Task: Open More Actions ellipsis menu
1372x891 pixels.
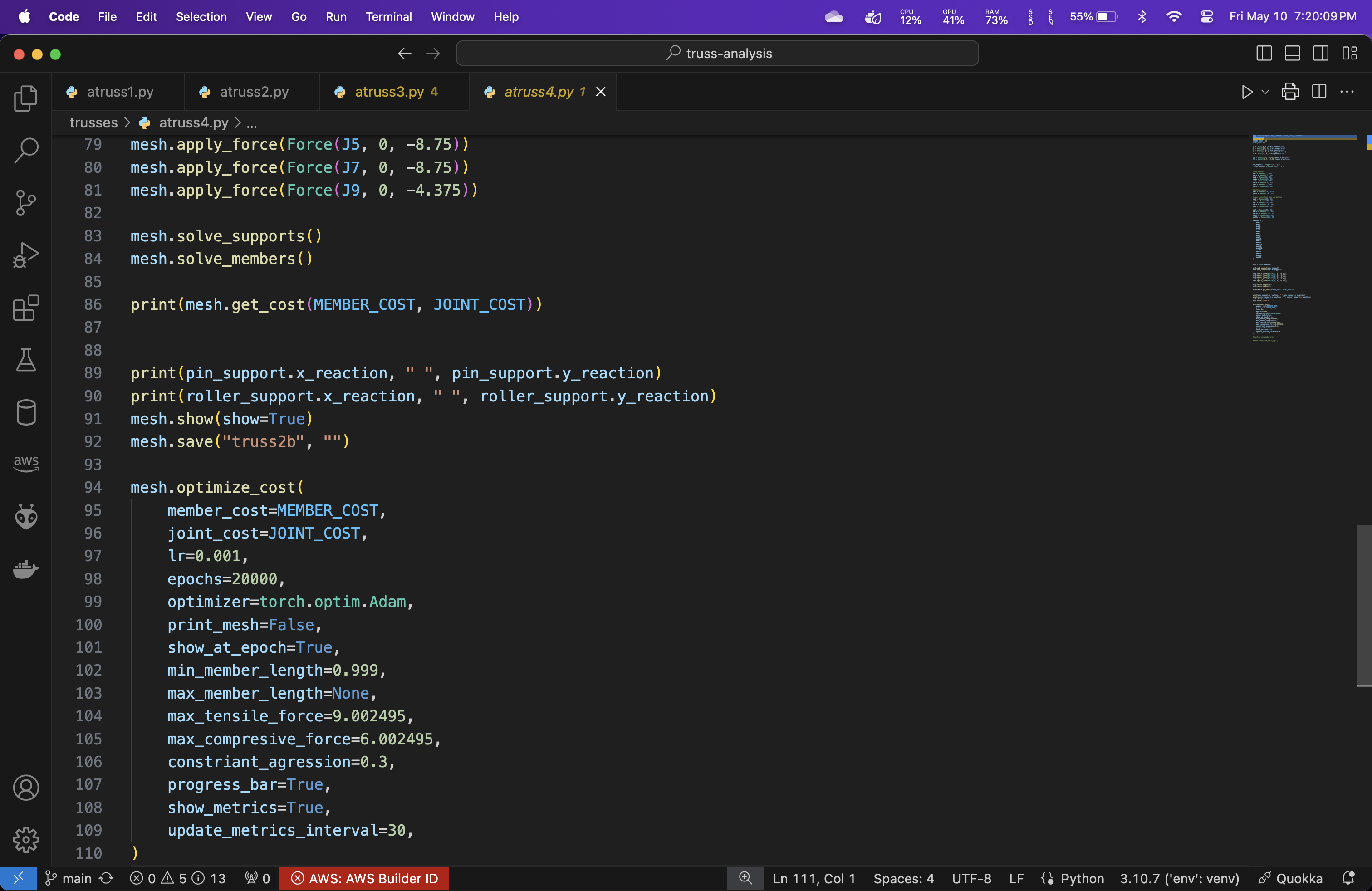Action: 1347,92
